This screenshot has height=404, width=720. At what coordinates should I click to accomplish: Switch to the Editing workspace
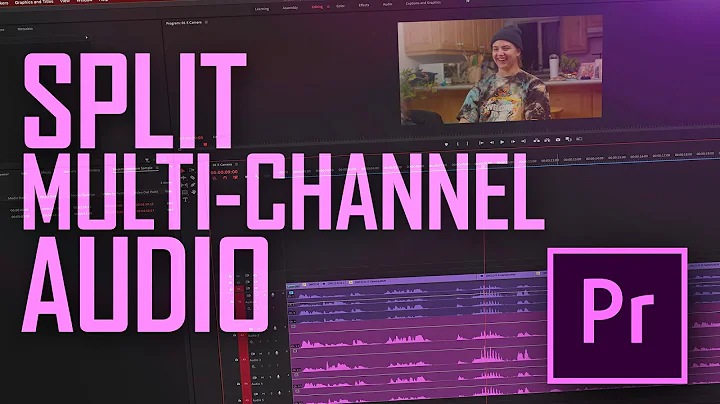point(317,7)
